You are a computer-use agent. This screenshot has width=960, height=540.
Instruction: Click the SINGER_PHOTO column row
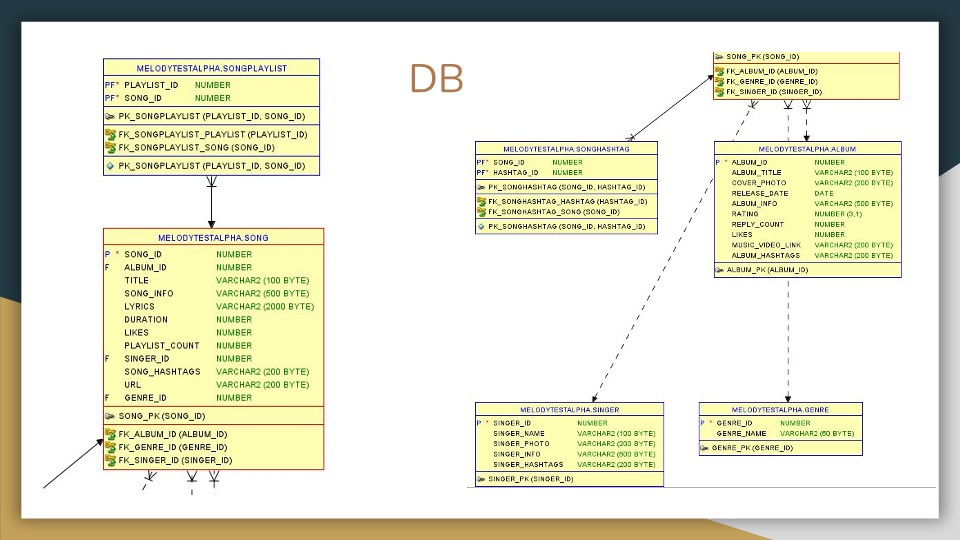pos(521,444)
